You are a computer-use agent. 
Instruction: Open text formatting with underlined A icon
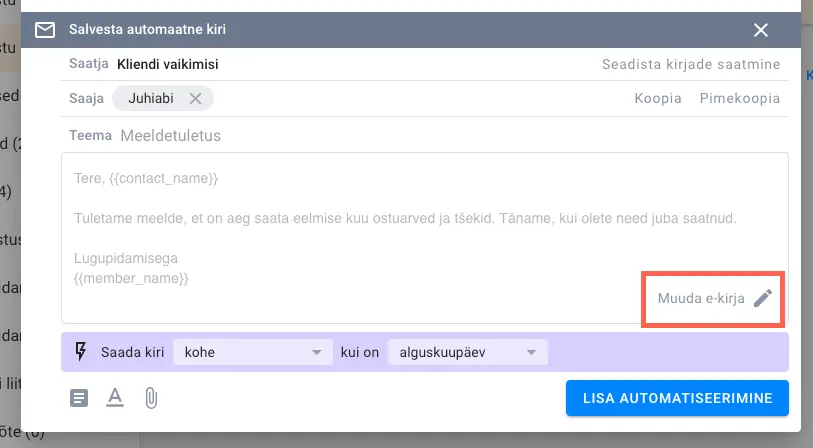(115, 398)
